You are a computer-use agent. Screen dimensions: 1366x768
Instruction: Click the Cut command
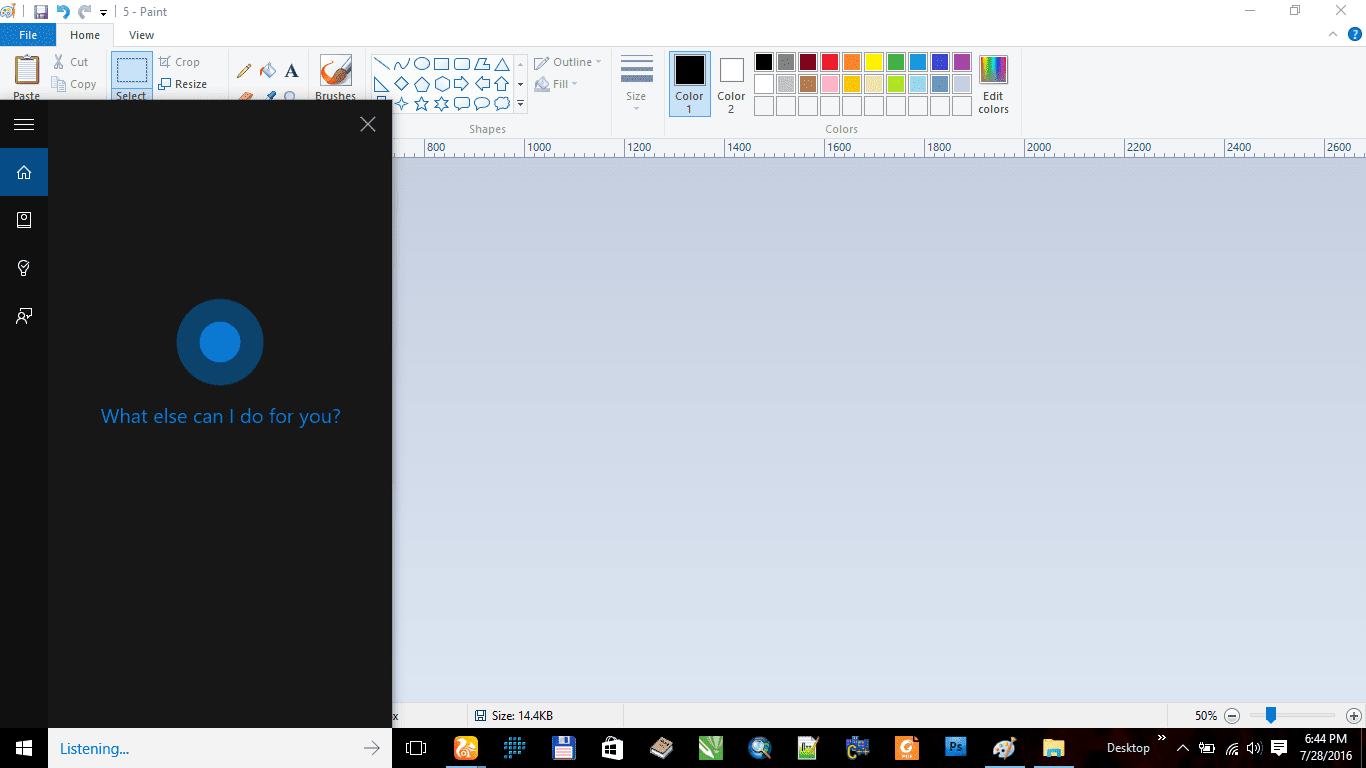[x=71, y=62]
